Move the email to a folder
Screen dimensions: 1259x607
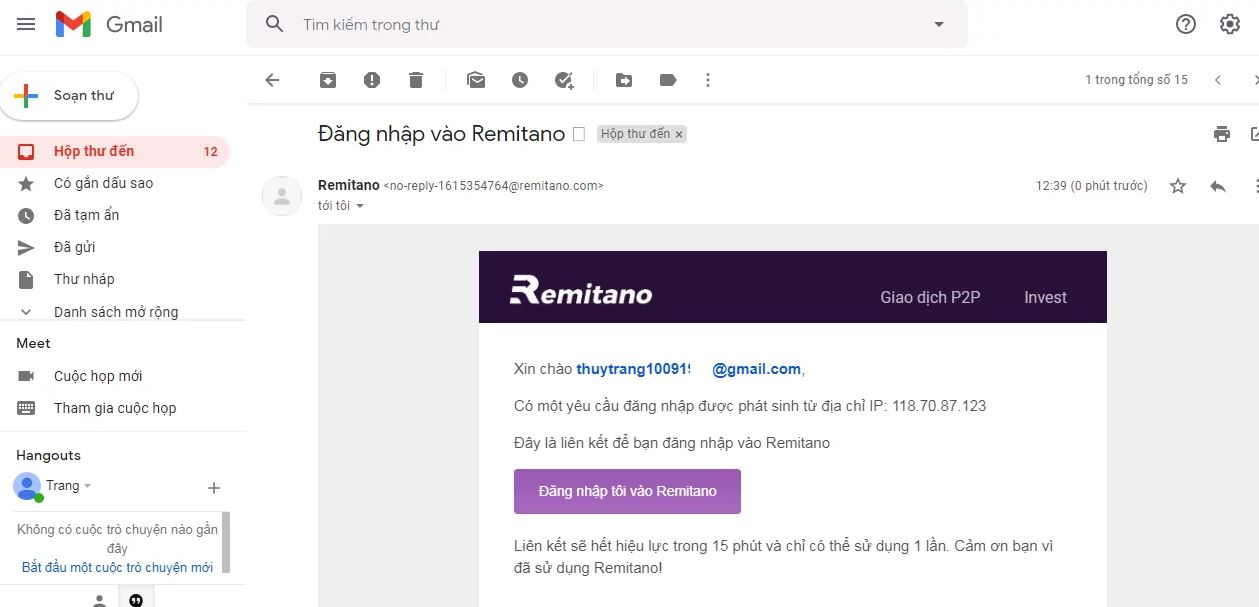click(624, 80)
